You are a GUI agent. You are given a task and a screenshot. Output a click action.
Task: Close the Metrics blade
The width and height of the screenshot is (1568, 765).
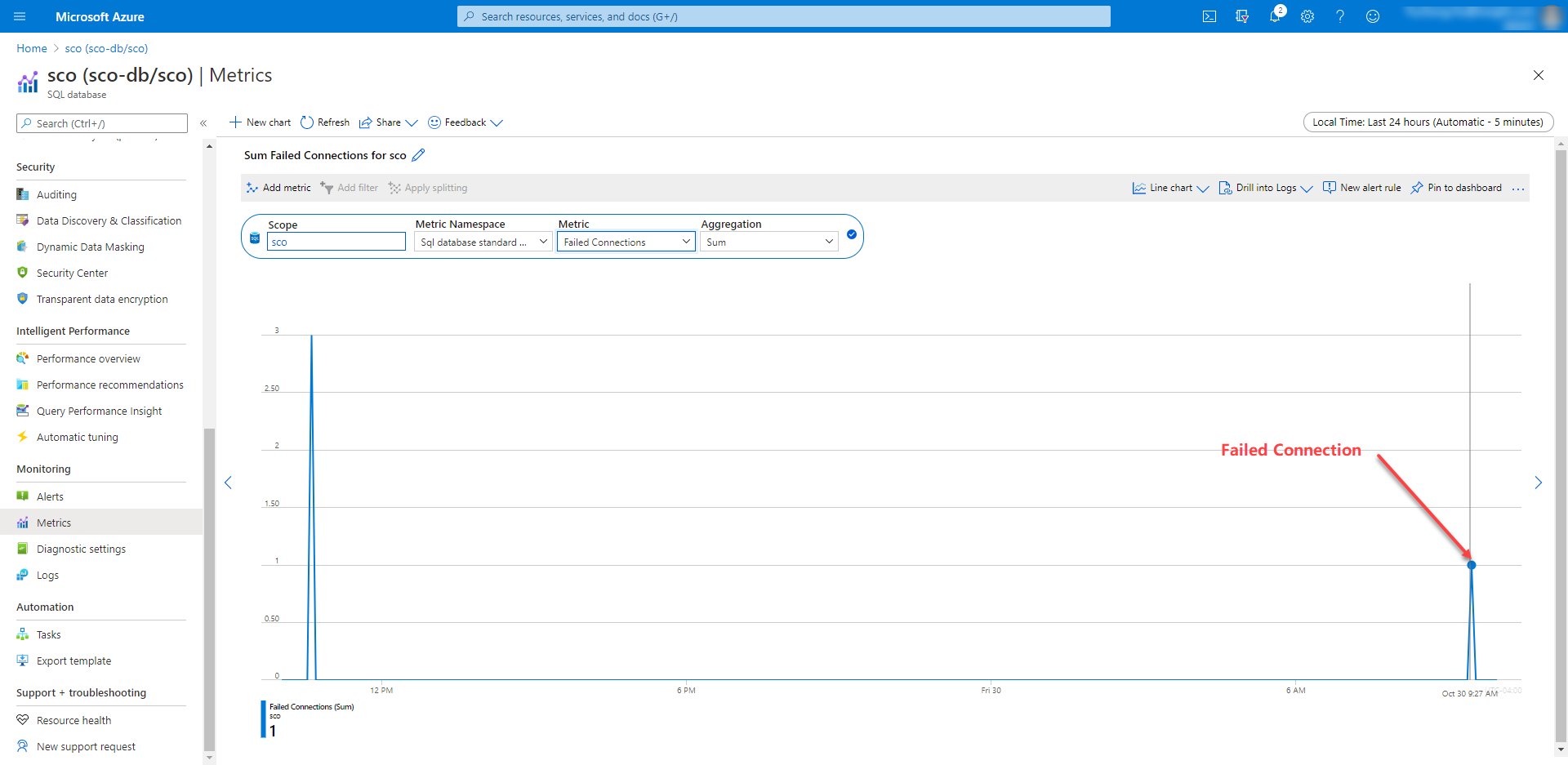click(1539, 75)
